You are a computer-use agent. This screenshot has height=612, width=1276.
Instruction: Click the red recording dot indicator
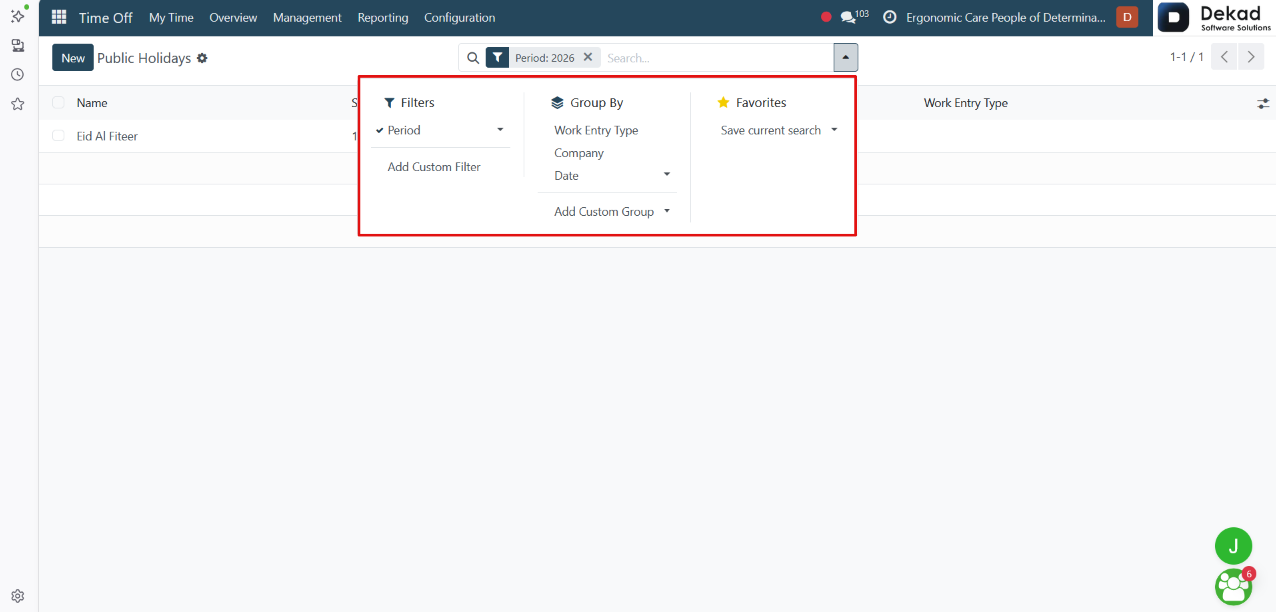click(826, 17)
